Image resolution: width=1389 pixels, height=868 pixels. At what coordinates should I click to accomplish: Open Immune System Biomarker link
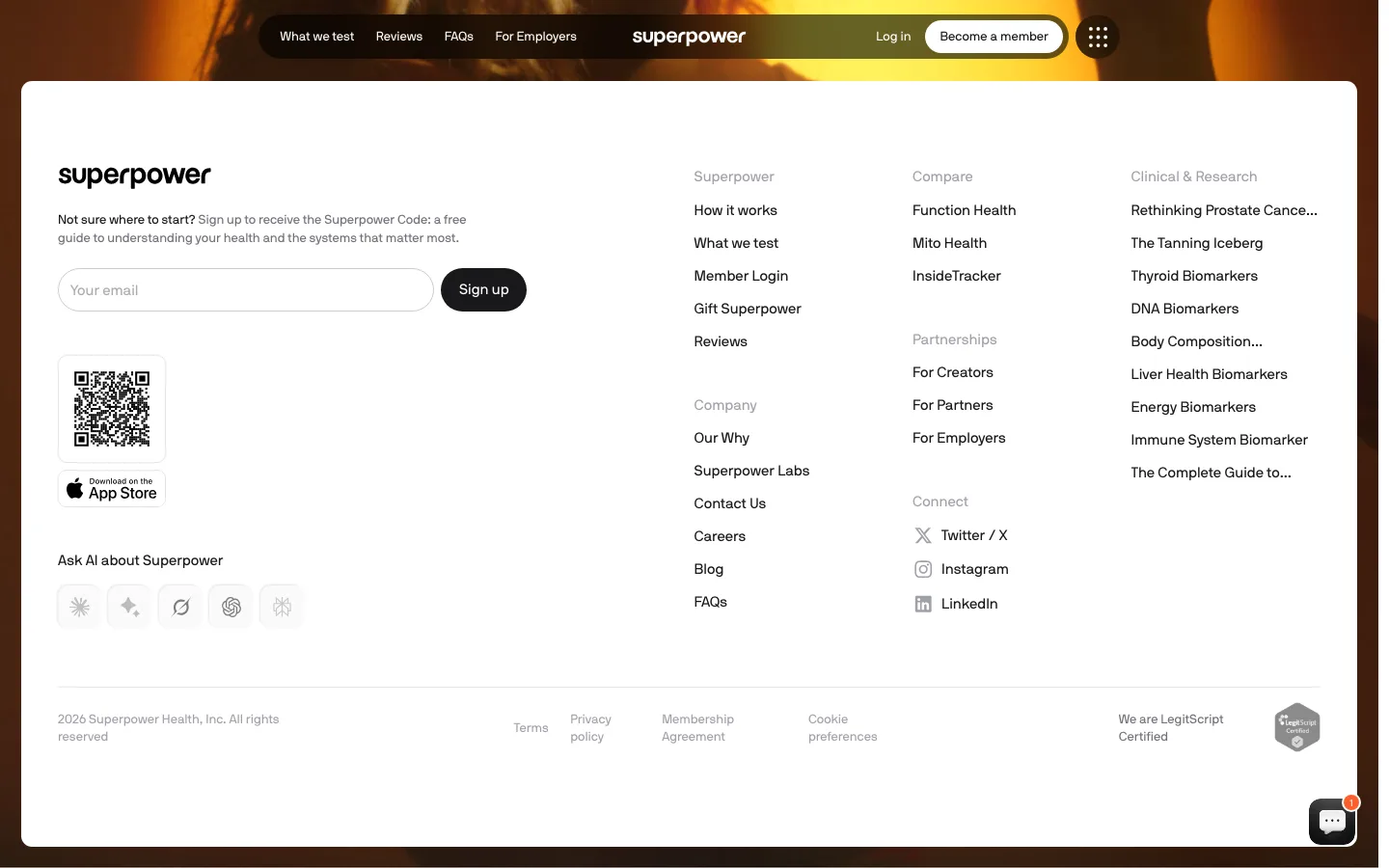(x=1219, y=440)
